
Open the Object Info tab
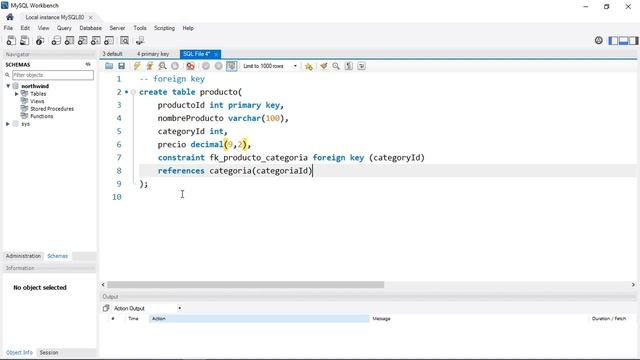pyautogui.click(x=19, y=352)
